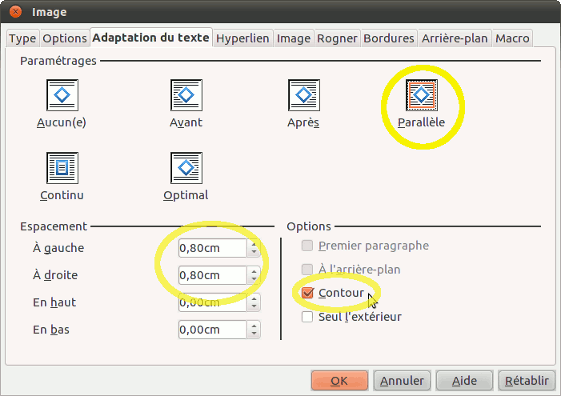This screenshot has width=561, height=396.
Task: Decrease the En haut spacing value
Action: tap(254, 307)
